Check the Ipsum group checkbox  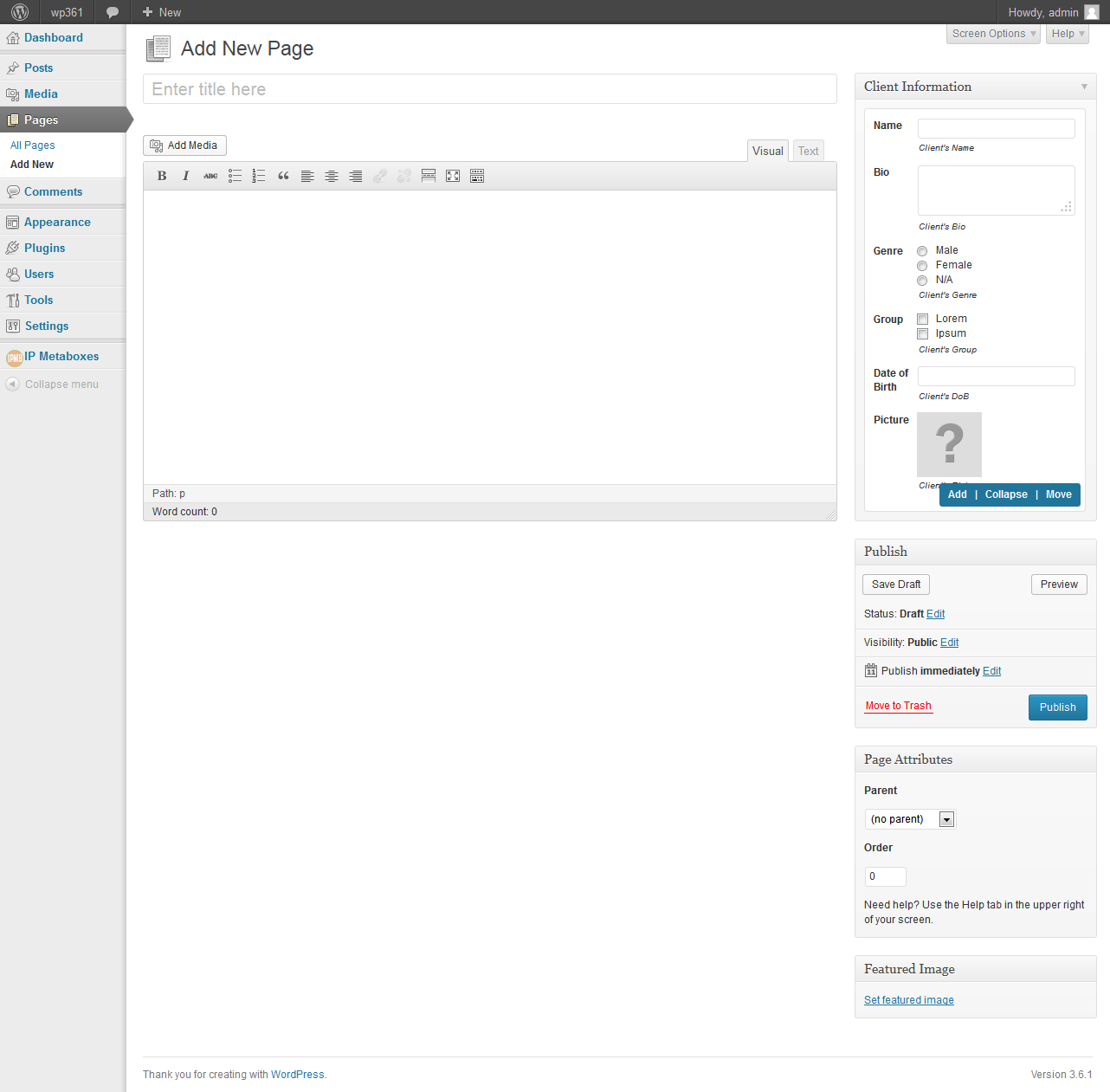click(923, 334)
